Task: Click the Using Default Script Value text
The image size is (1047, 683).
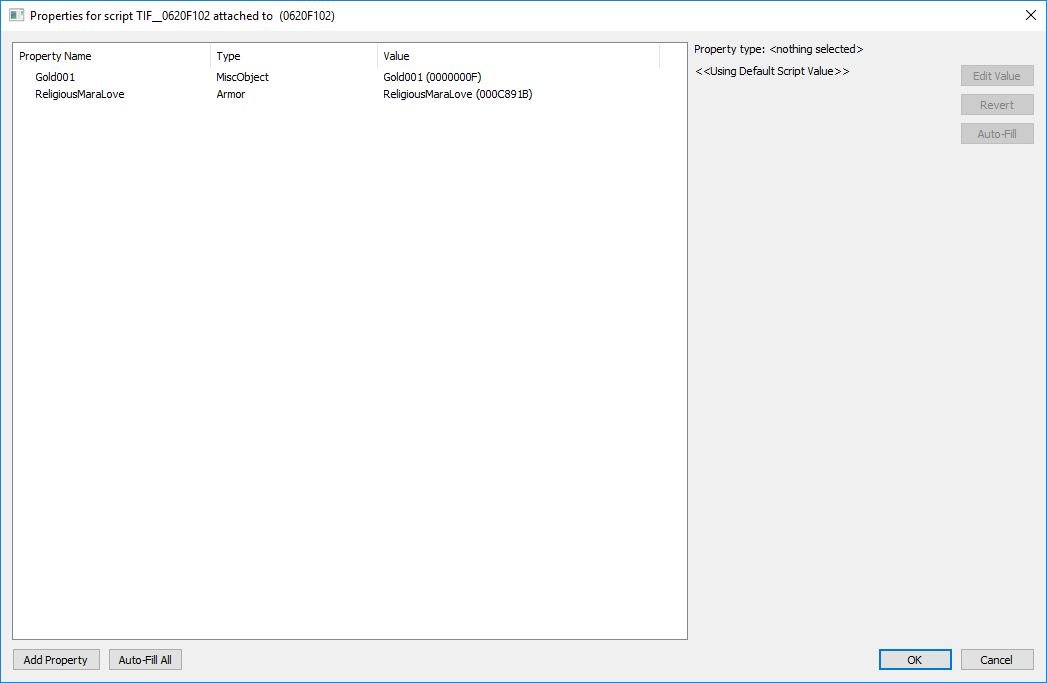Action: pos(771,71)
